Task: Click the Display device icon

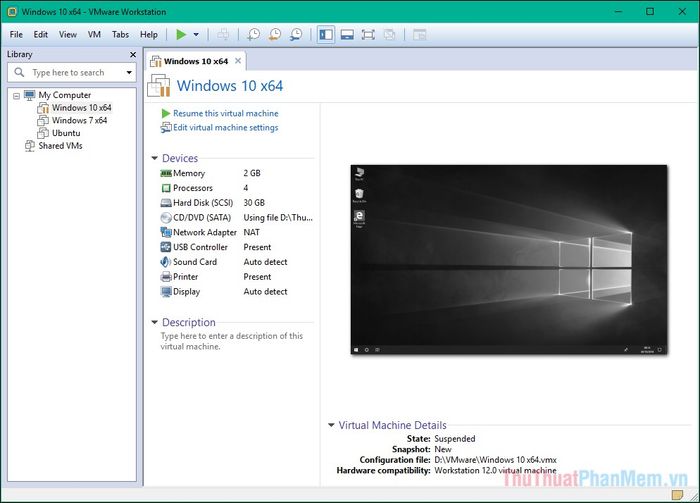Action: pyautogui.click(x=166, y=291)
